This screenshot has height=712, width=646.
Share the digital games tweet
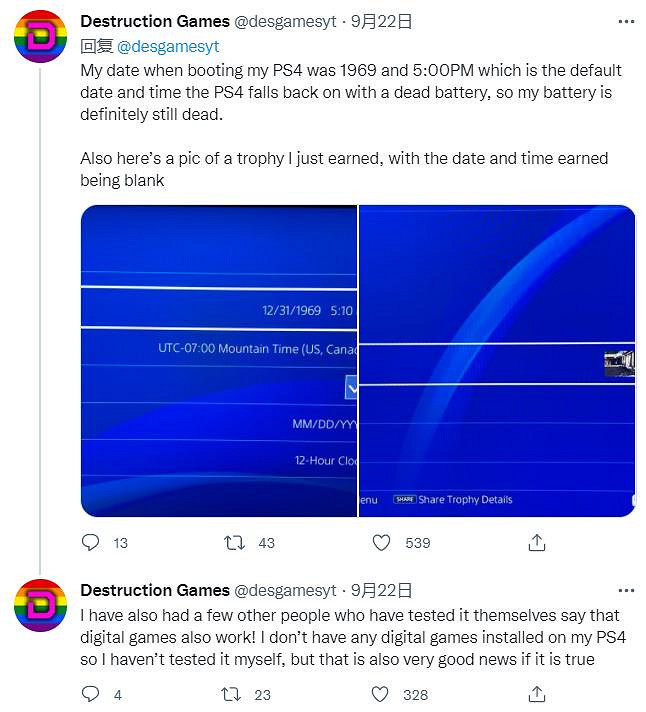tap(537, 694)
